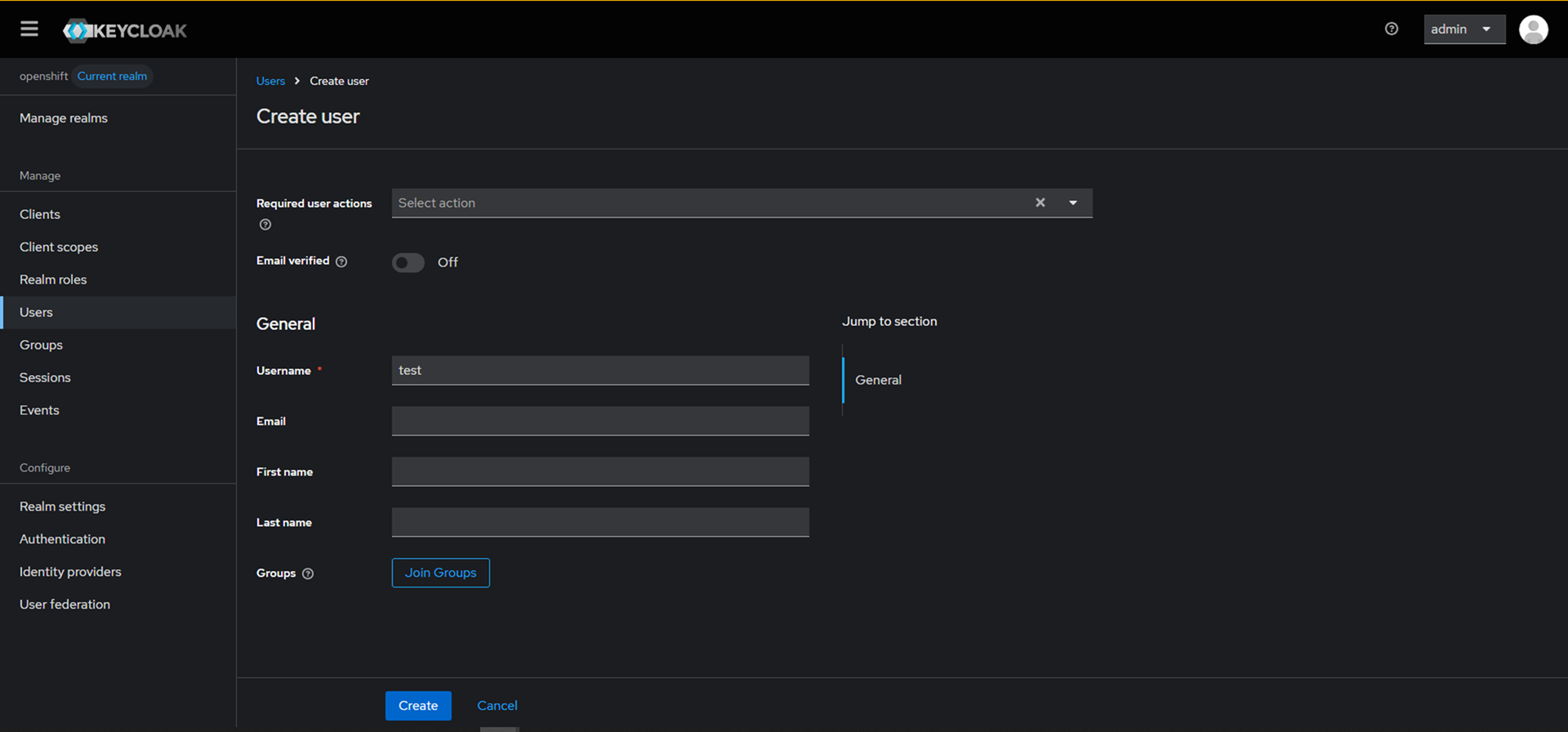Click into the Email input field
This screenshot has height=732, width=1568.
(600, 422)
